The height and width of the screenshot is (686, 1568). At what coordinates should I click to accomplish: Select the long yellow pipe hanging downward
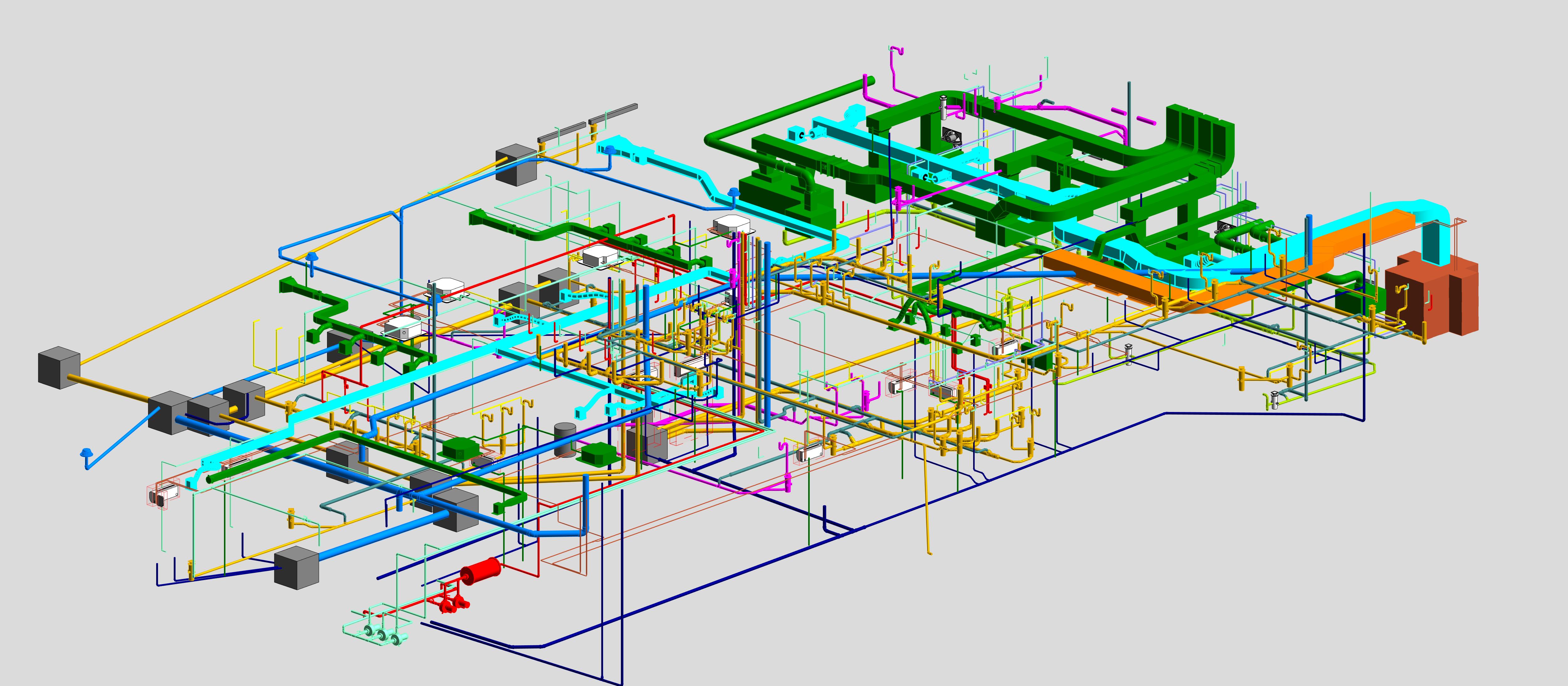pos(928,499)
